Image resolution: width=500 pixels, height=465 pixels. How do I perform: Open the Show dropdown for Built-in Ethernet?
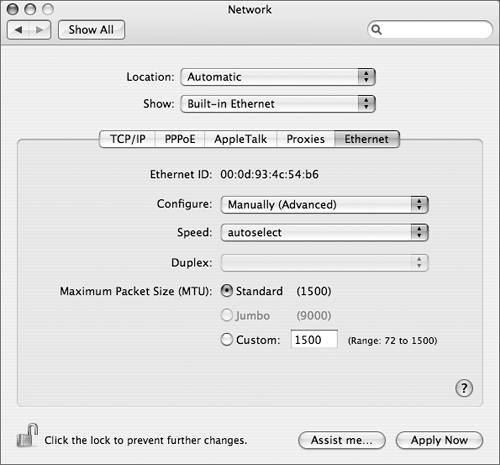278,104
